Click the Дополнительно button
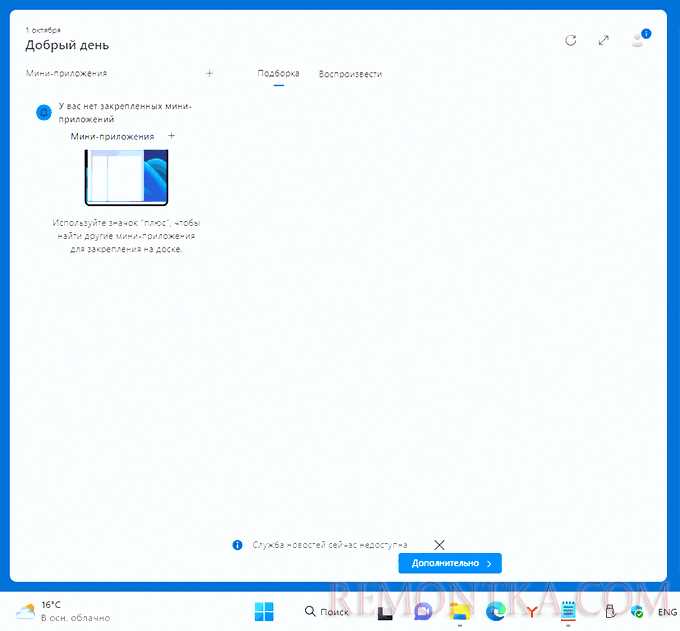This screenshot has width=680, height=631. 450,563
